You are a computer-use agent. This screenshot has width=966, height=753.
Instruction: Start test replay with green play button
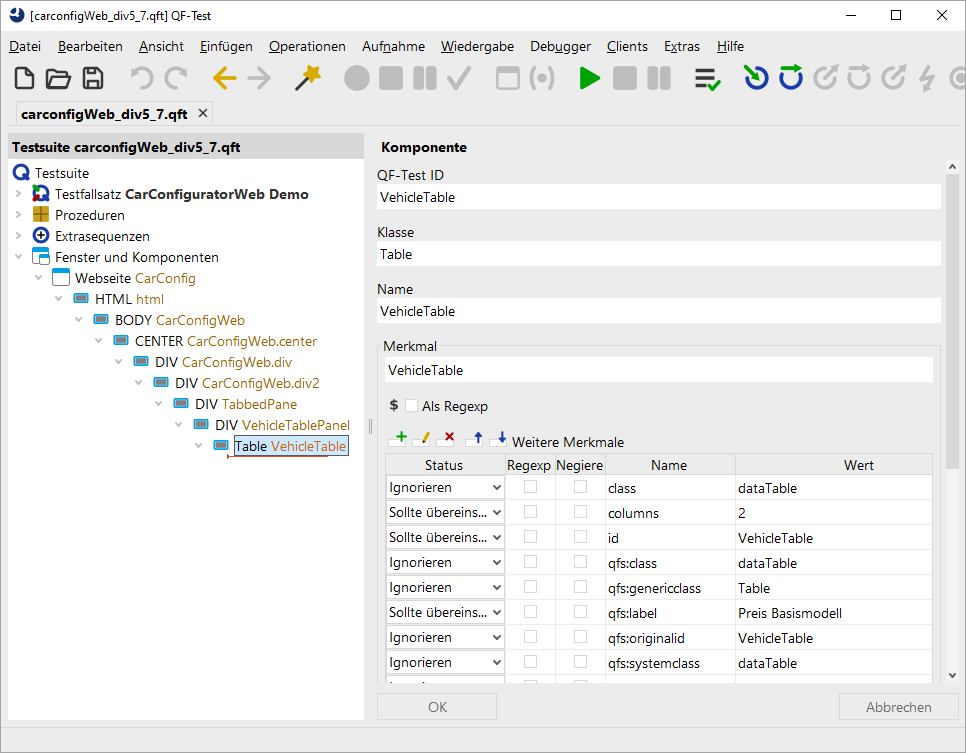(590, 79)
